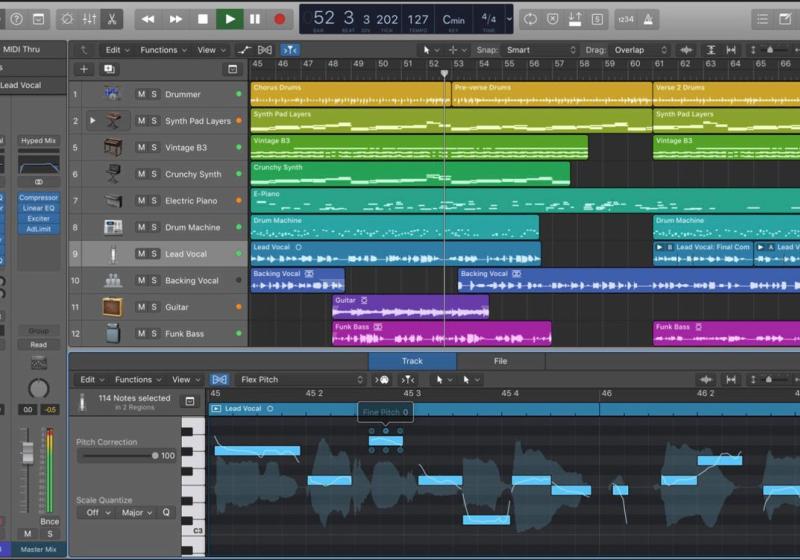Viewport: 800px width, 560px height.
Task: Click the Scale Quantize Q button
Action: (x=166, y=513)
